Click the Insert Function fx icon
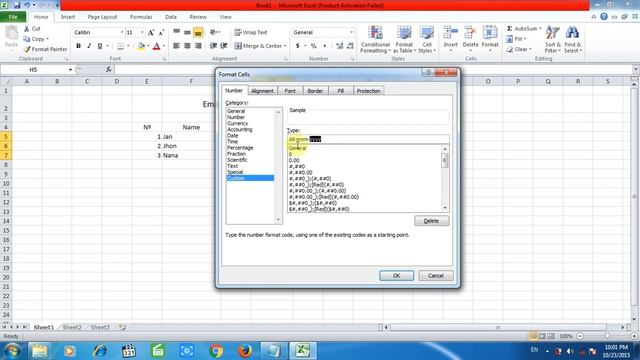The image size is (640, 360). pos(109,70)
